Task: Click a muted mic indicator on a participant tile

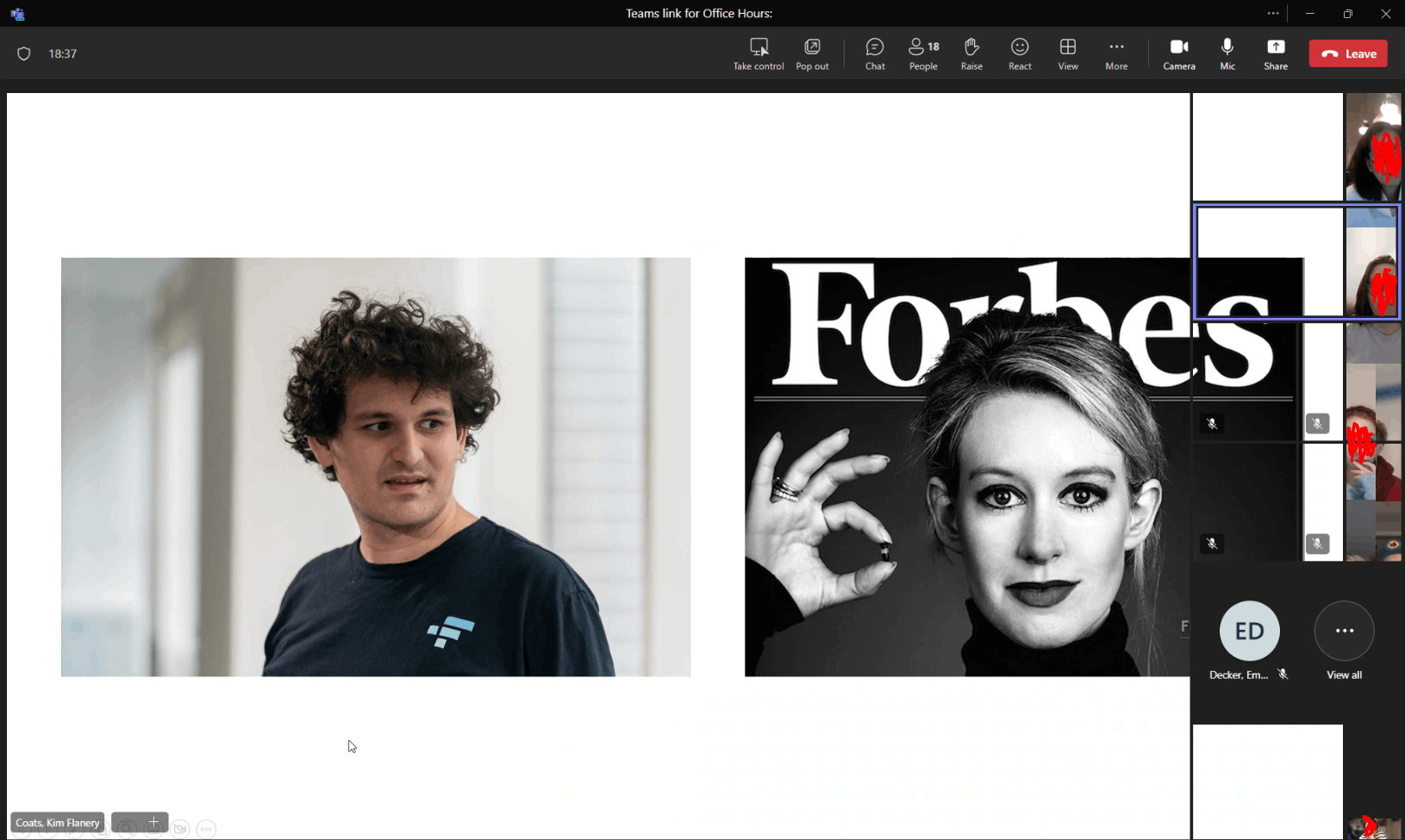Action: [x=1213, y=423]
